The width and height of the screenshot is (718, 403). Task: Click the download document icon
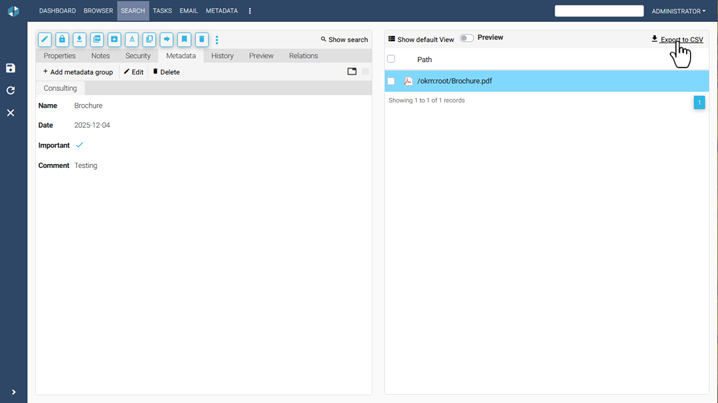(80, 39)
